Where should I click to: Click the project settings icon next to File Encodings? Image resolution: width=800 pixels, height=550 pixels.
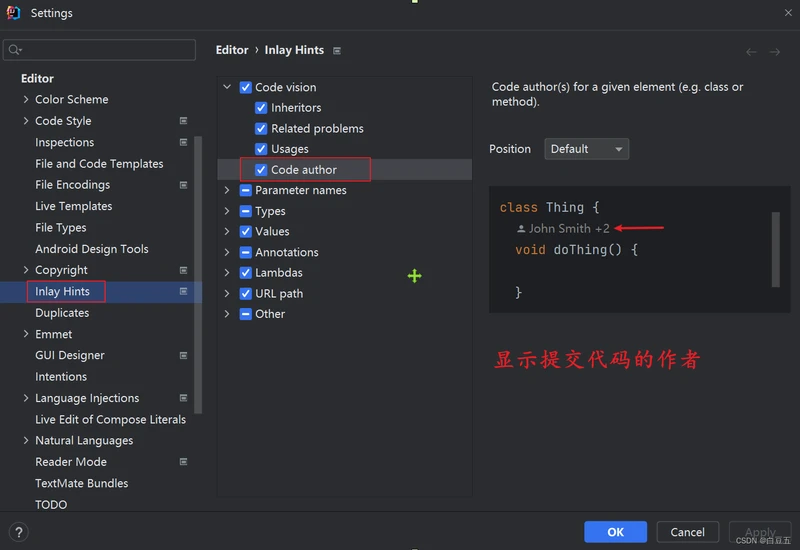point(183,185)
